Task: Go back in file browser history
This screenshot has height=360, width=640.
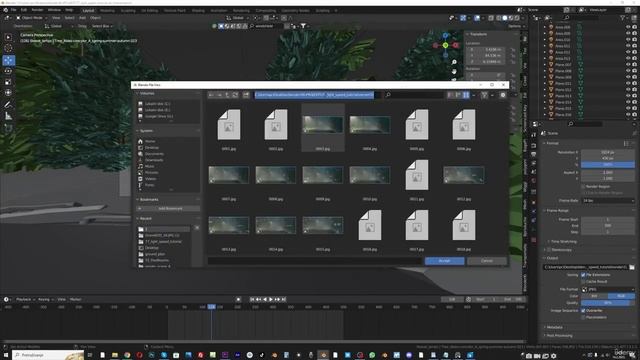Action: (x=211, y=95)
